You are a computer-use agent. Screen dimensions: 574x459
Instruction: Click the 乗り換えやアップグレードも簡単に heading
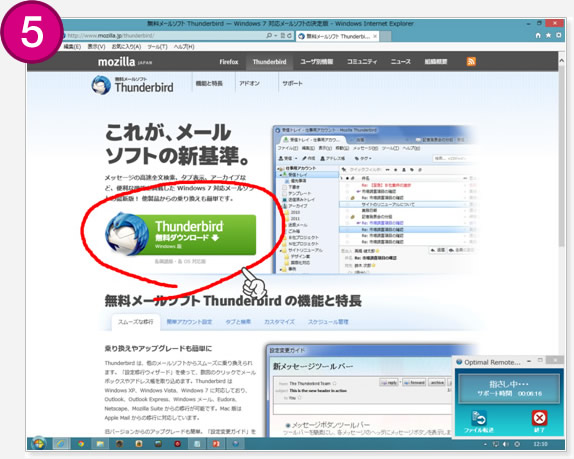coord(158,348)
